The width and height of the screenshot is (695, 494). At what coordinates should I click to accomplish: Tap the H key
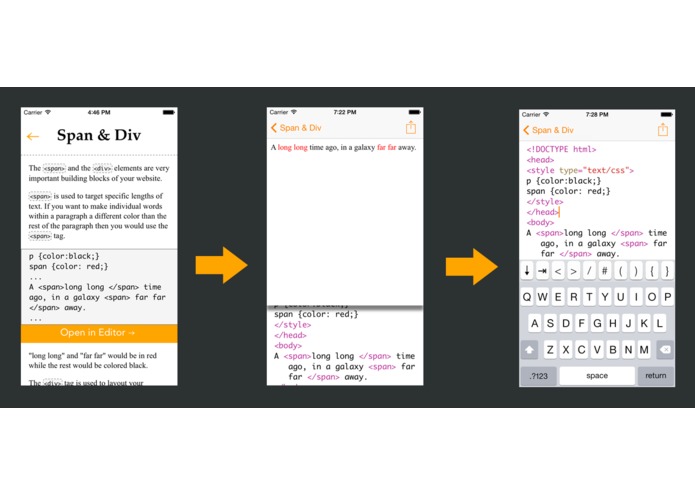tap(613, 323)
